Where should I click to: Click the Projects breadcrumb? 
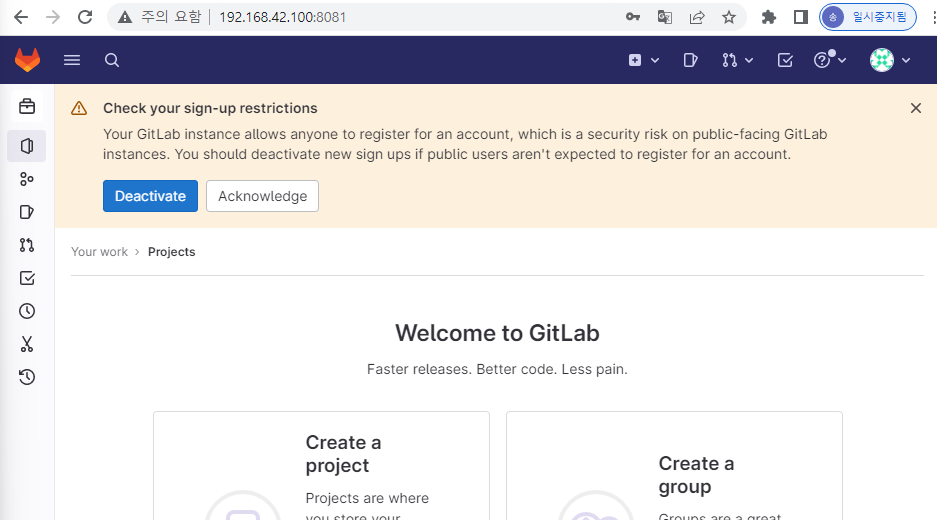[x=172, y=252]
